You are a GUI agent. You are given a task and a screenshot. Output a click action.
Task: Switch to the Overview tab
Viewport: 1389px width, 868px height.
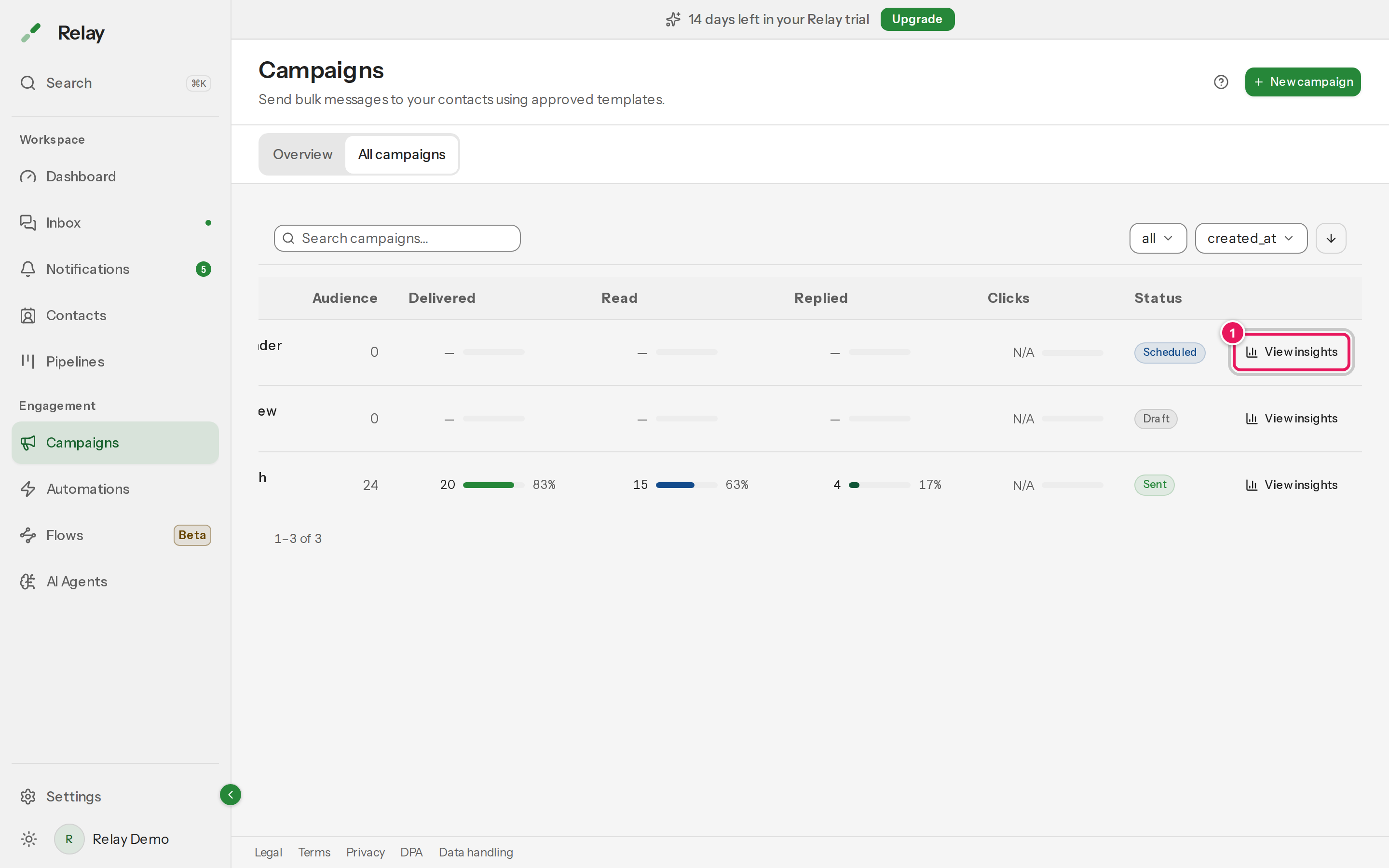pos(302,154)
